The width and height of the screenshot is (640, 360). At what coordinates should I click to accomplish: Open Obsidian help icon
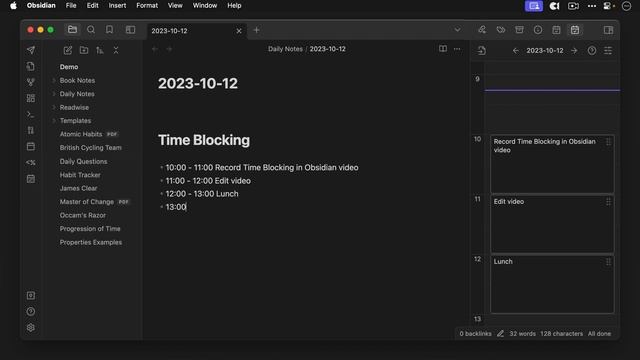point(31,311)
